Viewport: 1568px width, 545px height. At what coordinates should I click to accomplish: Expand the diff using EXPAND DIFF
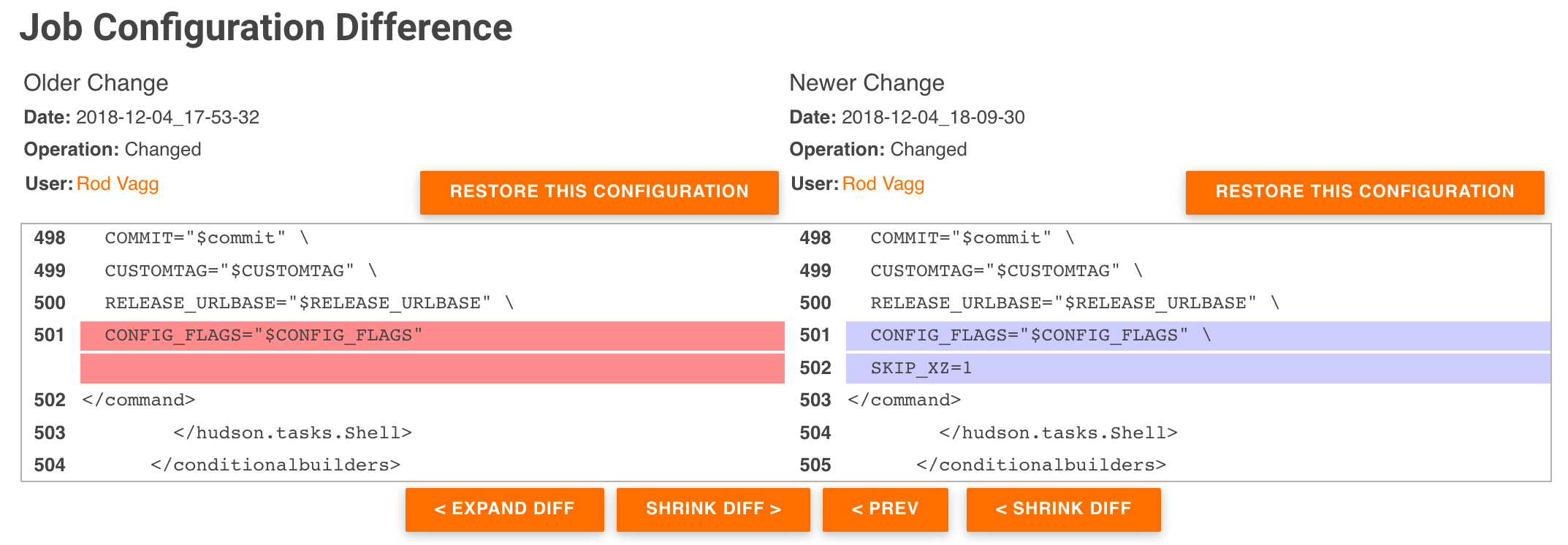[x=504, y=509]
